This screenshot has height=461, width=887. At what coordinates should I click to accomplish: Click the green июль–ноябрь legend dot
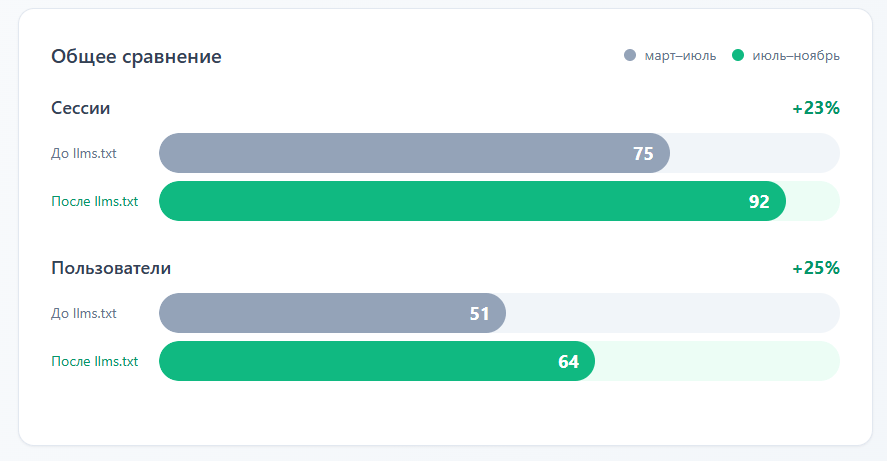(x=738, y=56)
